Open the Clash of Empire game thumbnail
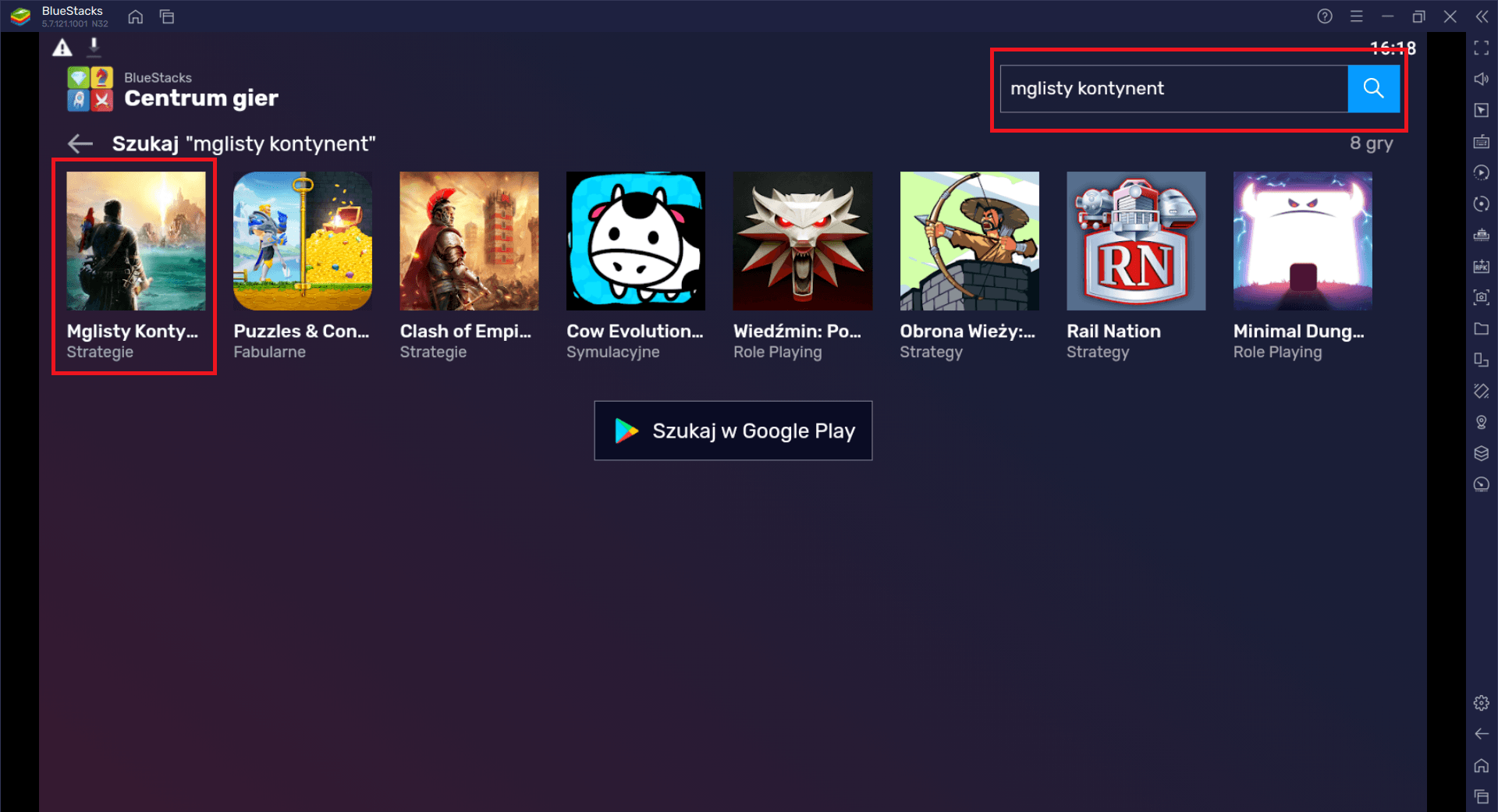This screenshot has height=812, width=1498. pos(469,241)
